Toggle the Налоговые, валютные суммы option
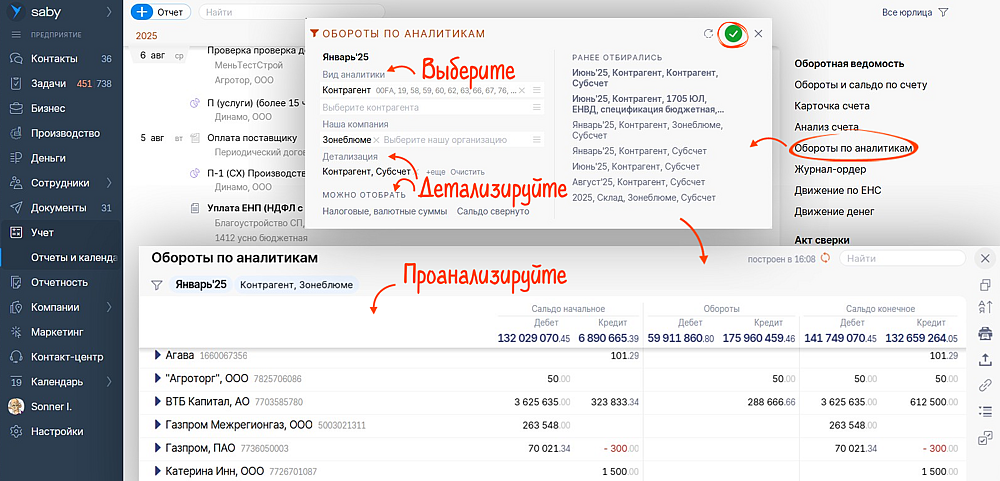 (x=384, y=211)
